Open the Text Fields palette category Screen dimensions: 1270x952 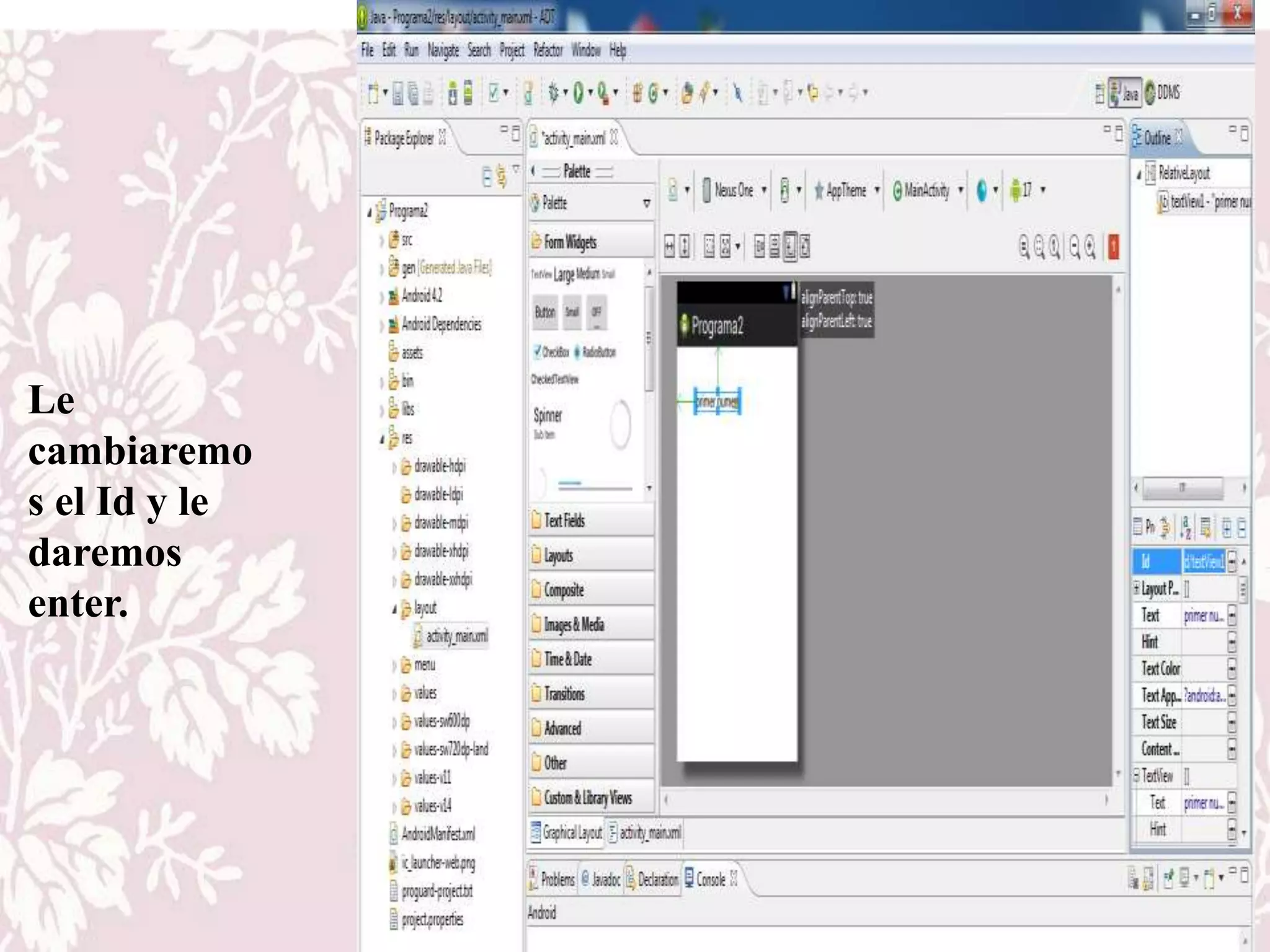click(564, 521)
